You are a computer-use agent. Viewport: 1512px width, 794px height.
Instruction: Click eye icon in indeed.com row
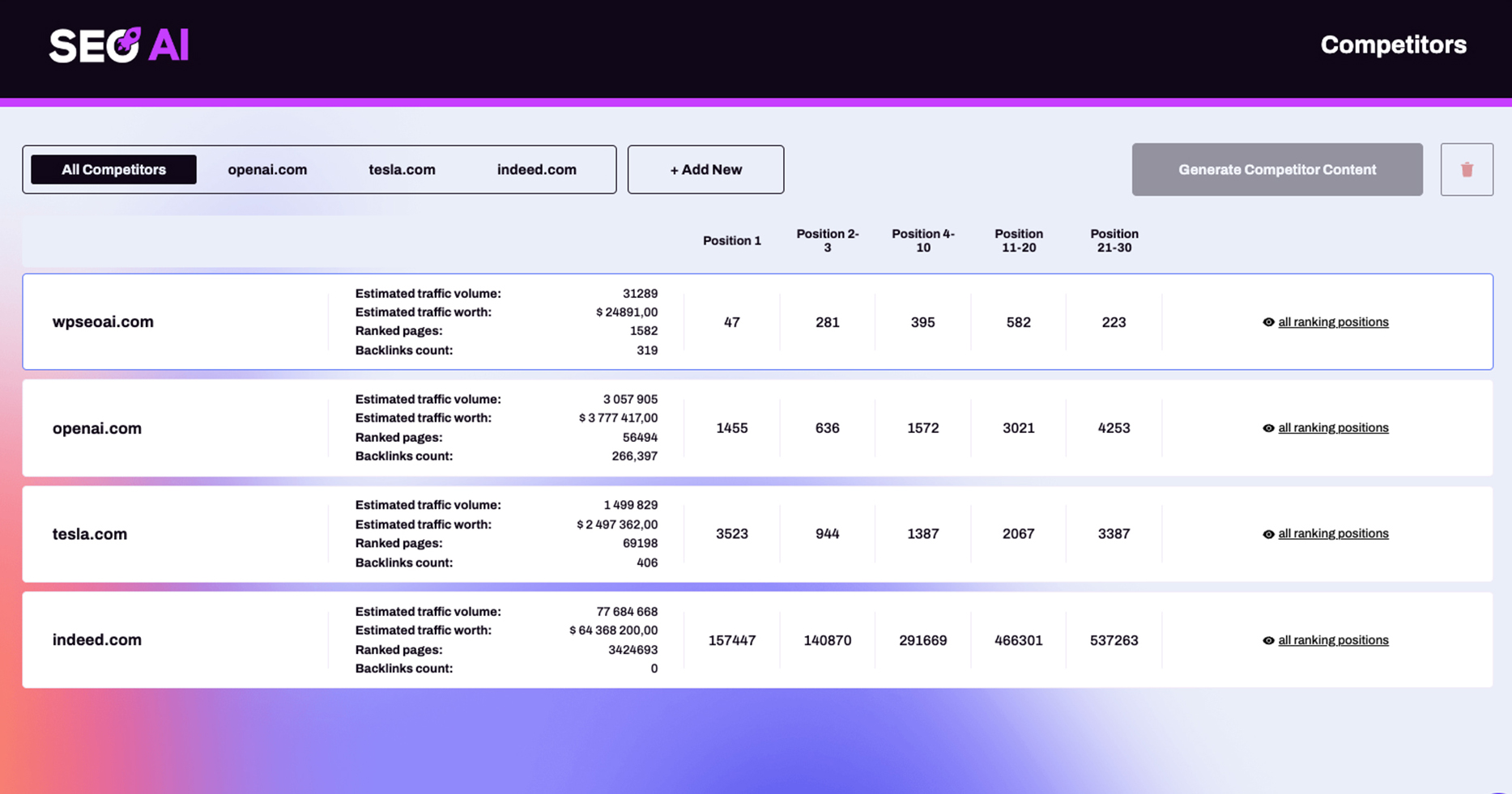[x=1268, y=640]
